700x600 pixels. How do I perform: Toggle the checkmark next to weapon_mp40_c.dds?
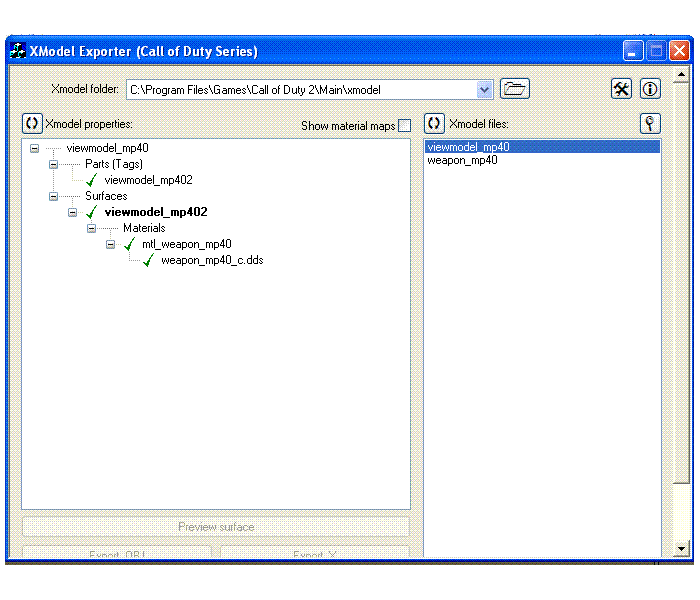coord(148,260)
